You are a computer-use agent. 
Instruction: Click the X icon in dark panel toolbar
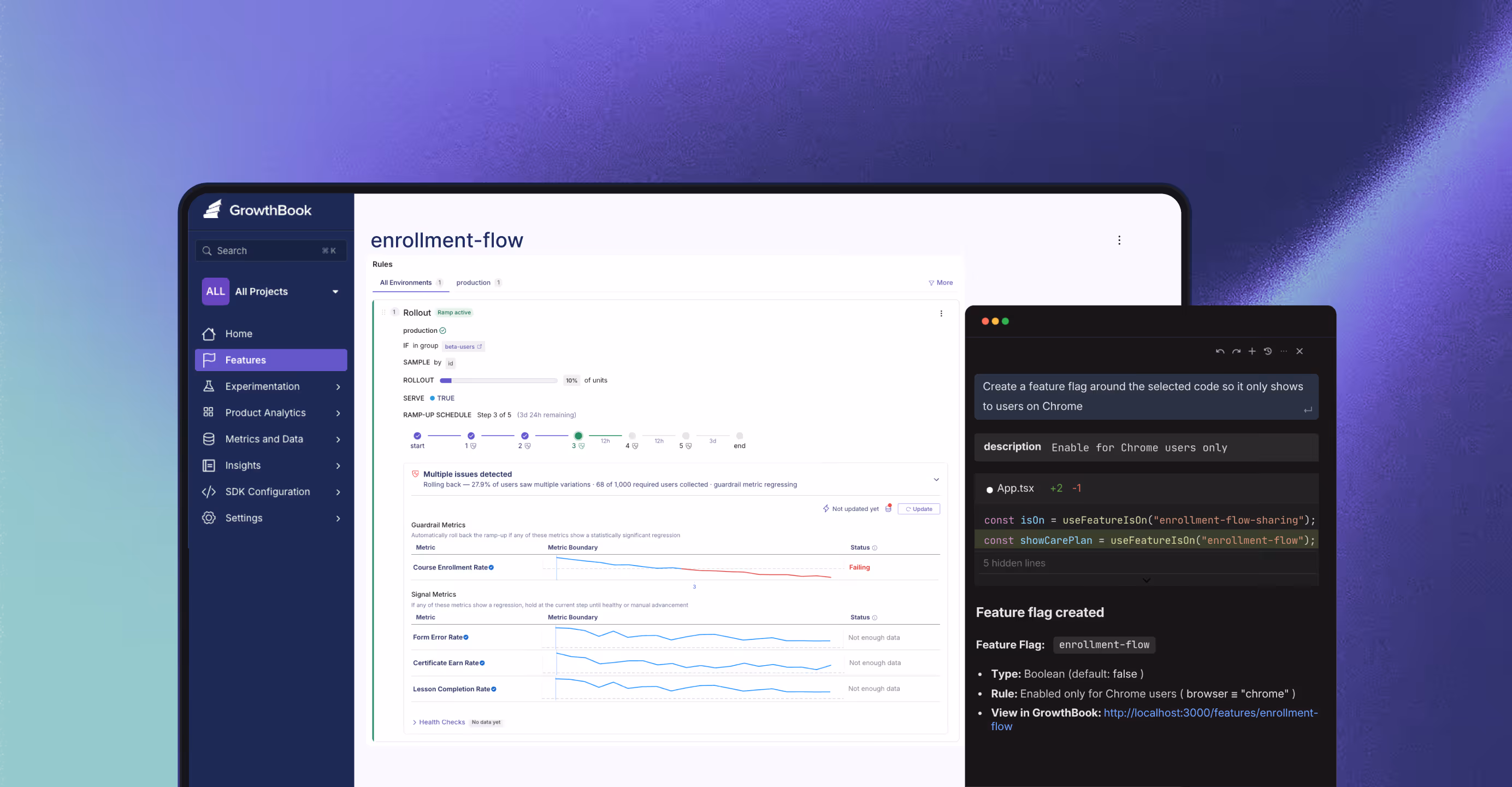1300,351
